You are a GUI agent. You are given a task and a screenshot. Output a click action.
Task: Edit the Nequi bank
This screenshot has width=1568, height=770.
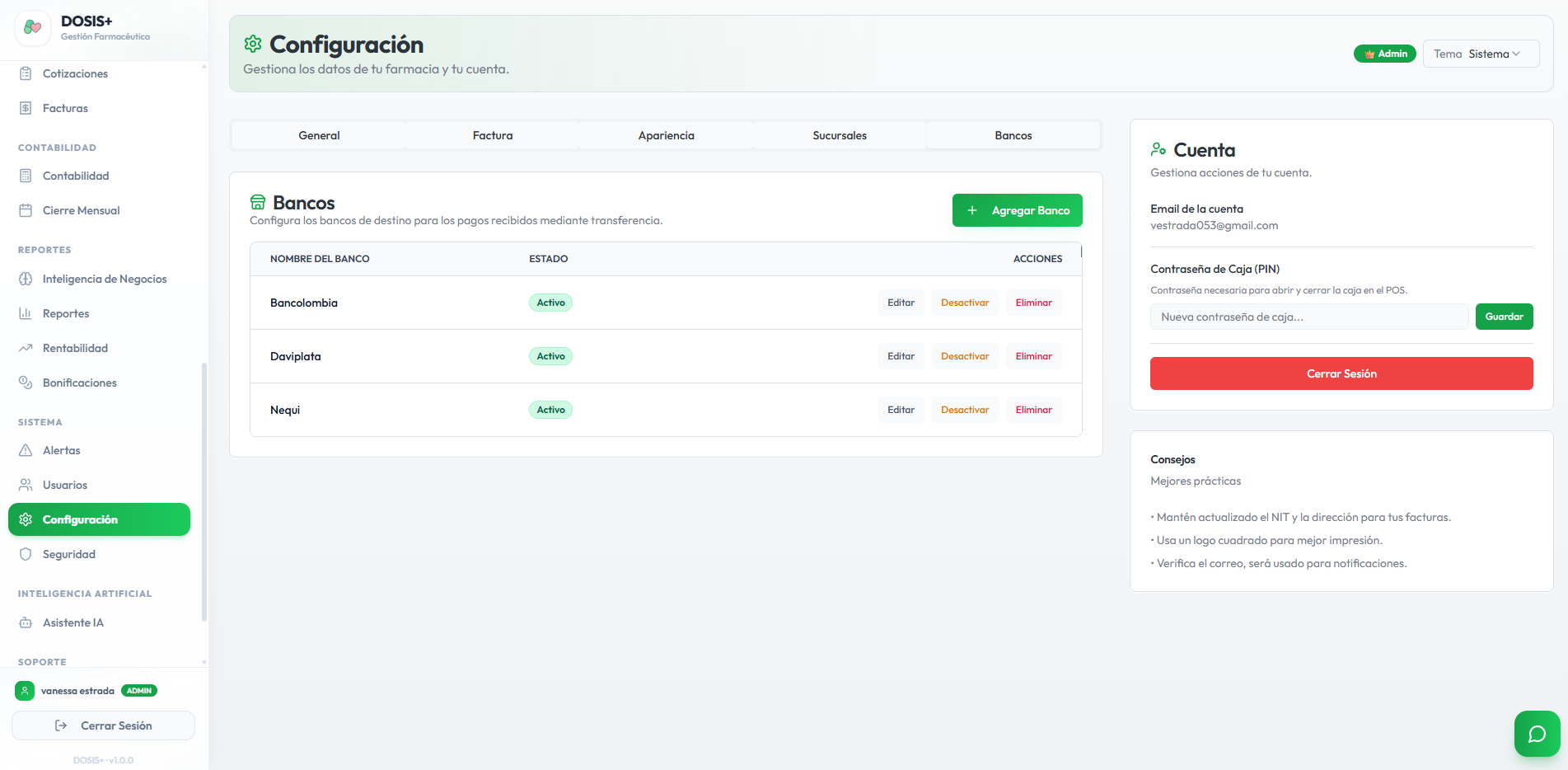pyautogui.click(x=901, y=410)
